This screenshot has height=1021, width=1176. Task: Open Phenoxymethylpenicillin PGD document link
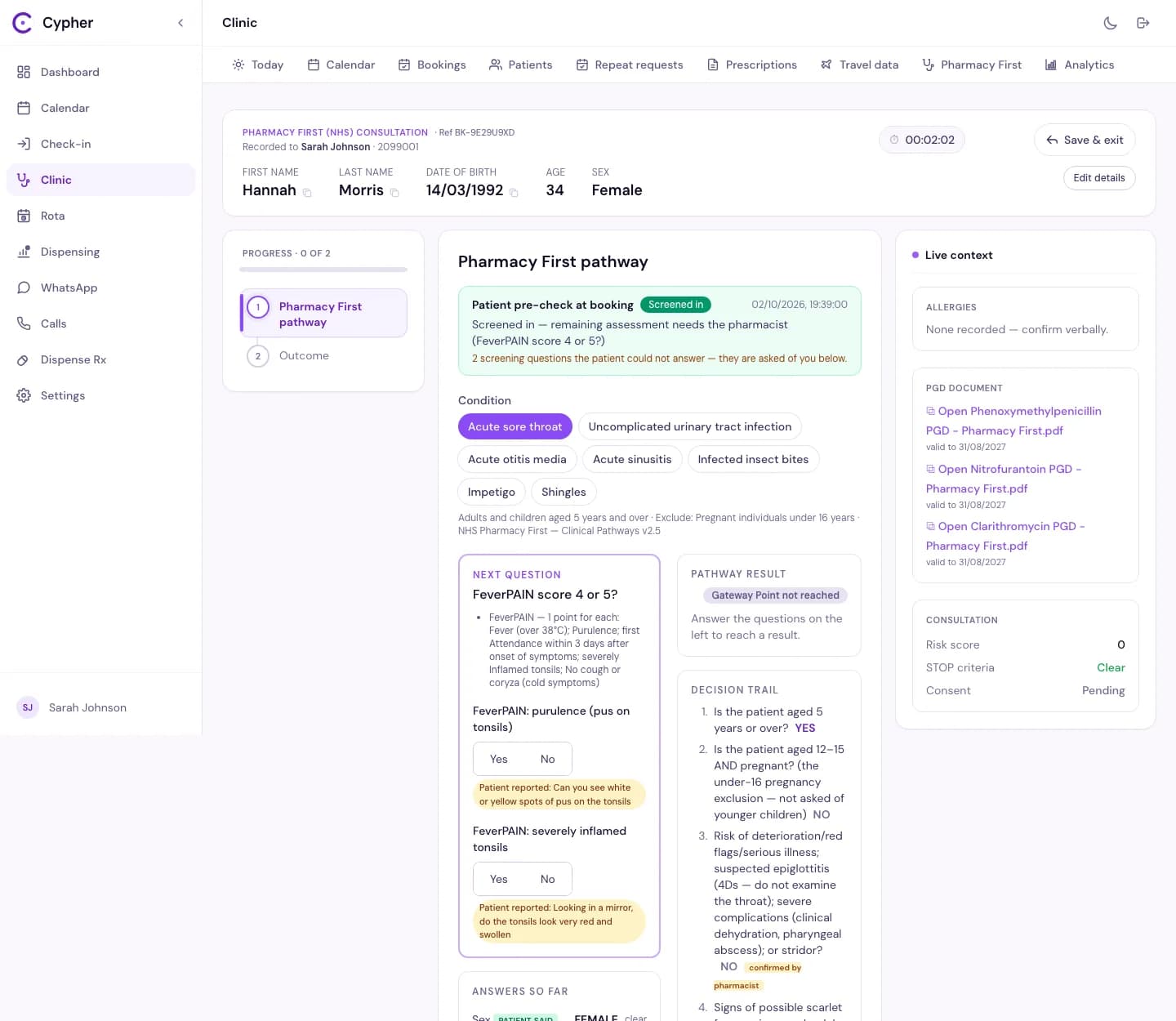1013,421
